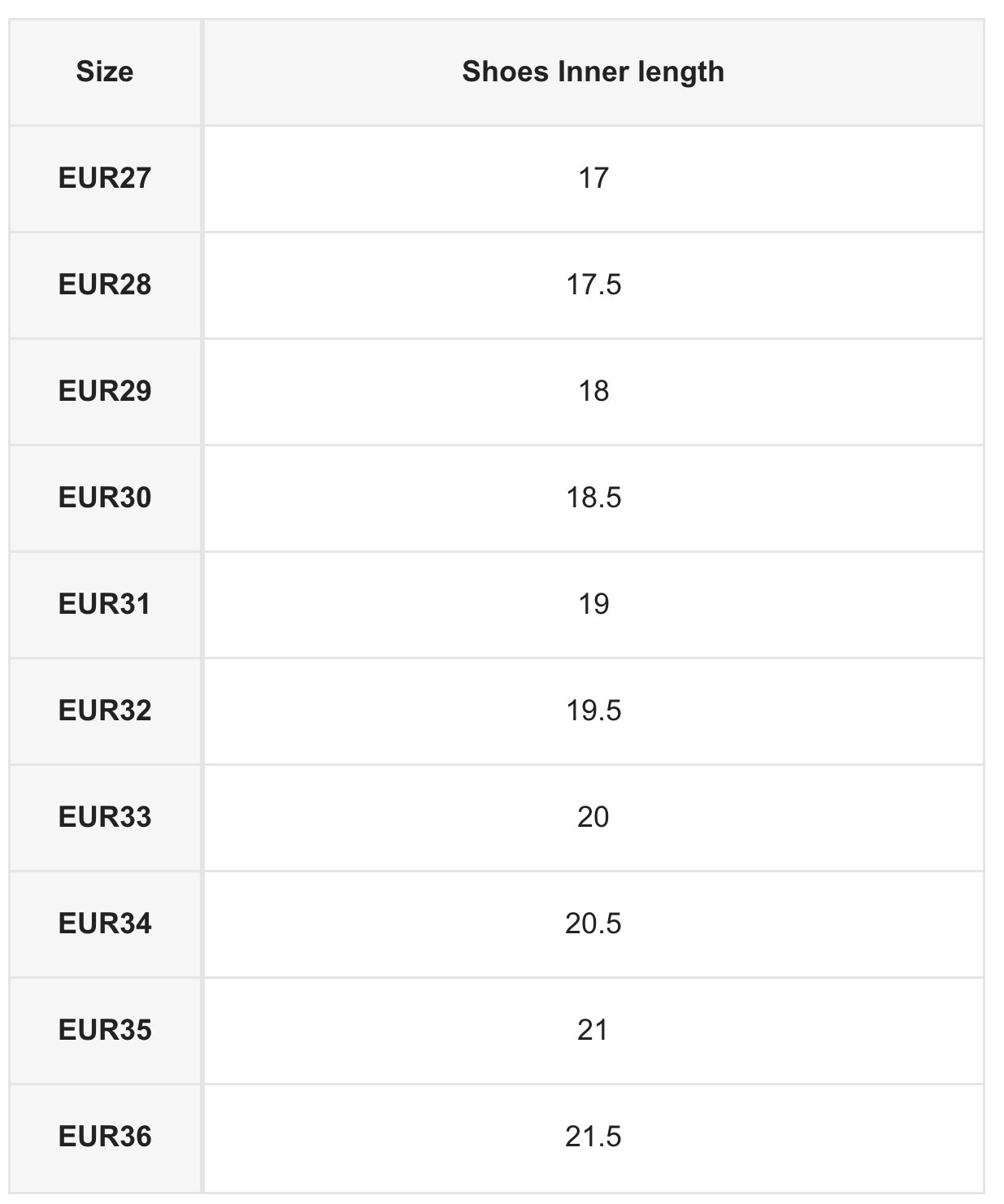Select the EUR30 size cell

click(x=105, y=498)
